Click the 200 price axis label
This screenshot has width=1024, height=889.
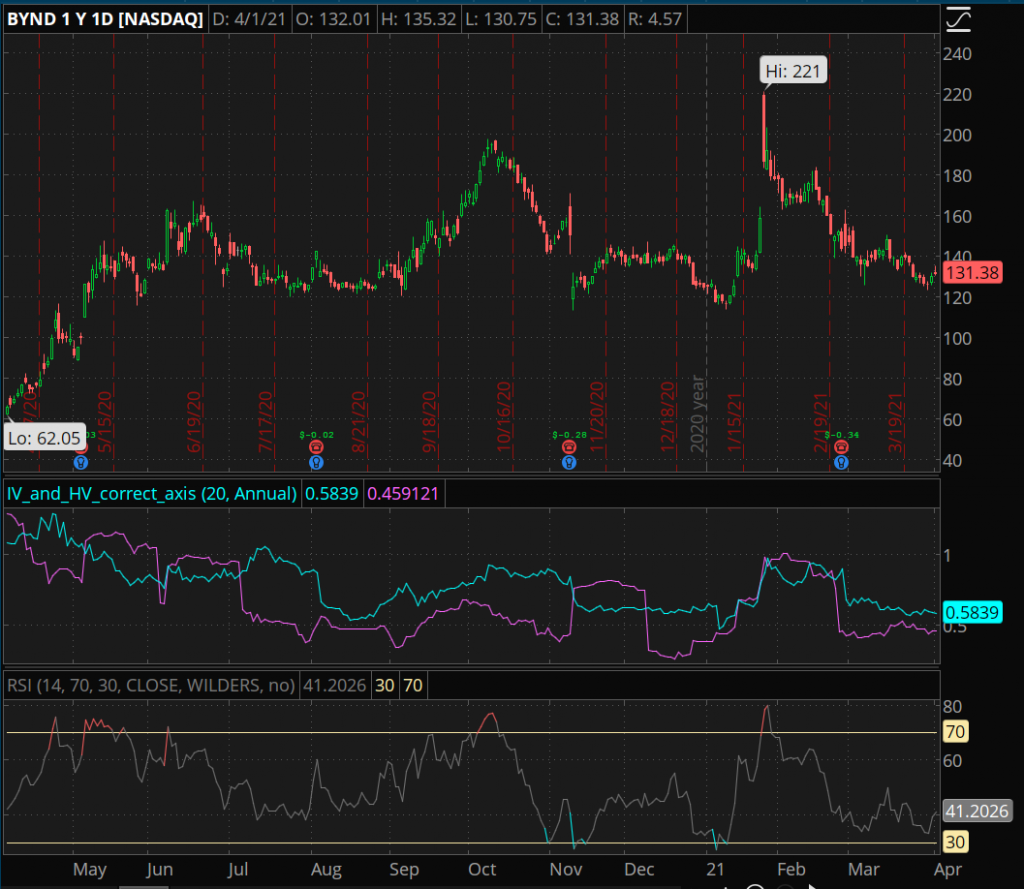coord(957,135)
